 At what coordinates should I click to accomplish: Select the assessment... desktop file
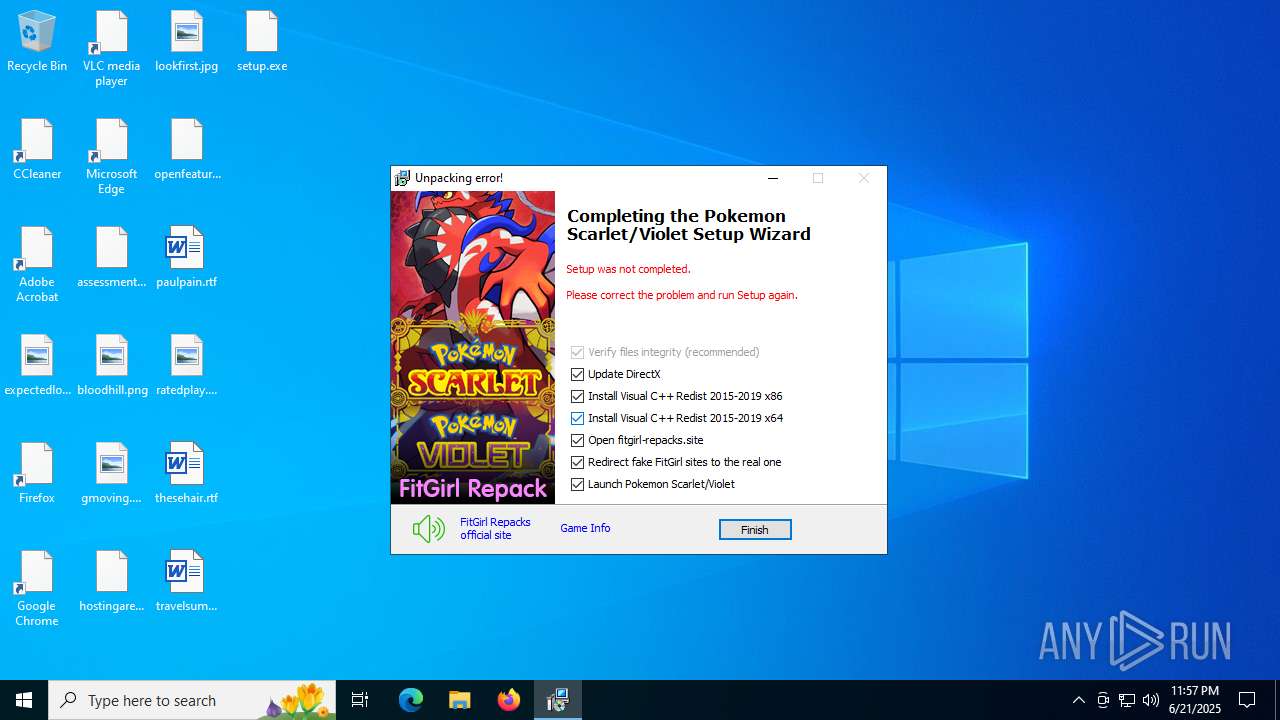click(x=111, y=258)
